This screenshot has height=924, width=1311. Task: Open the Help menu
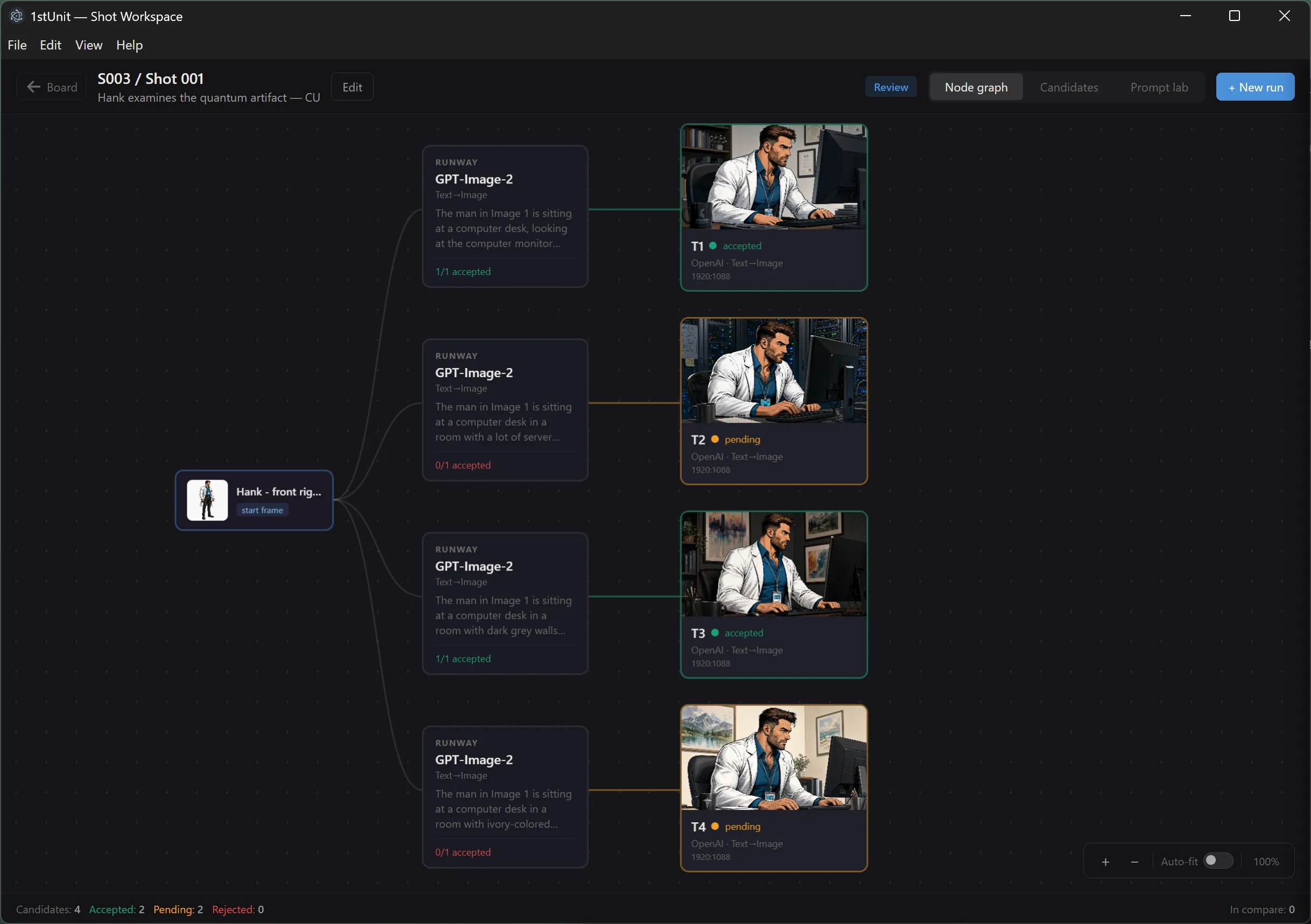click(129, 45)
